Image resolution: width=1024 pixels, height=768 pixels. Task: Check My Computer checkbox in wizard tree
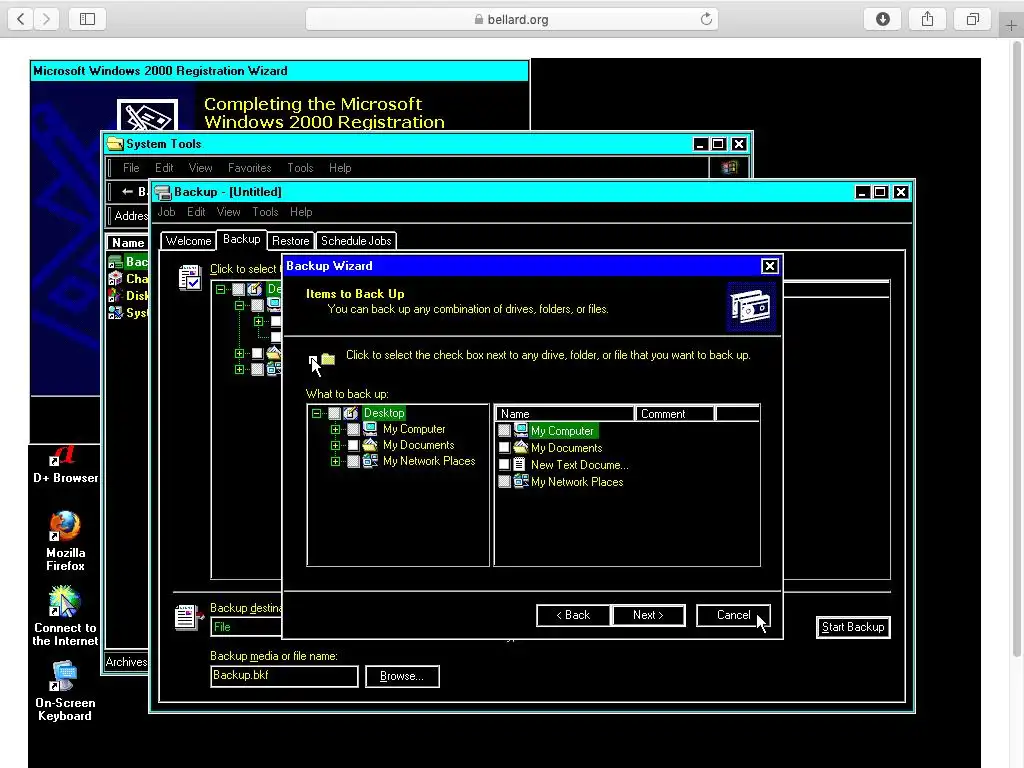click(x=353, y=429)
